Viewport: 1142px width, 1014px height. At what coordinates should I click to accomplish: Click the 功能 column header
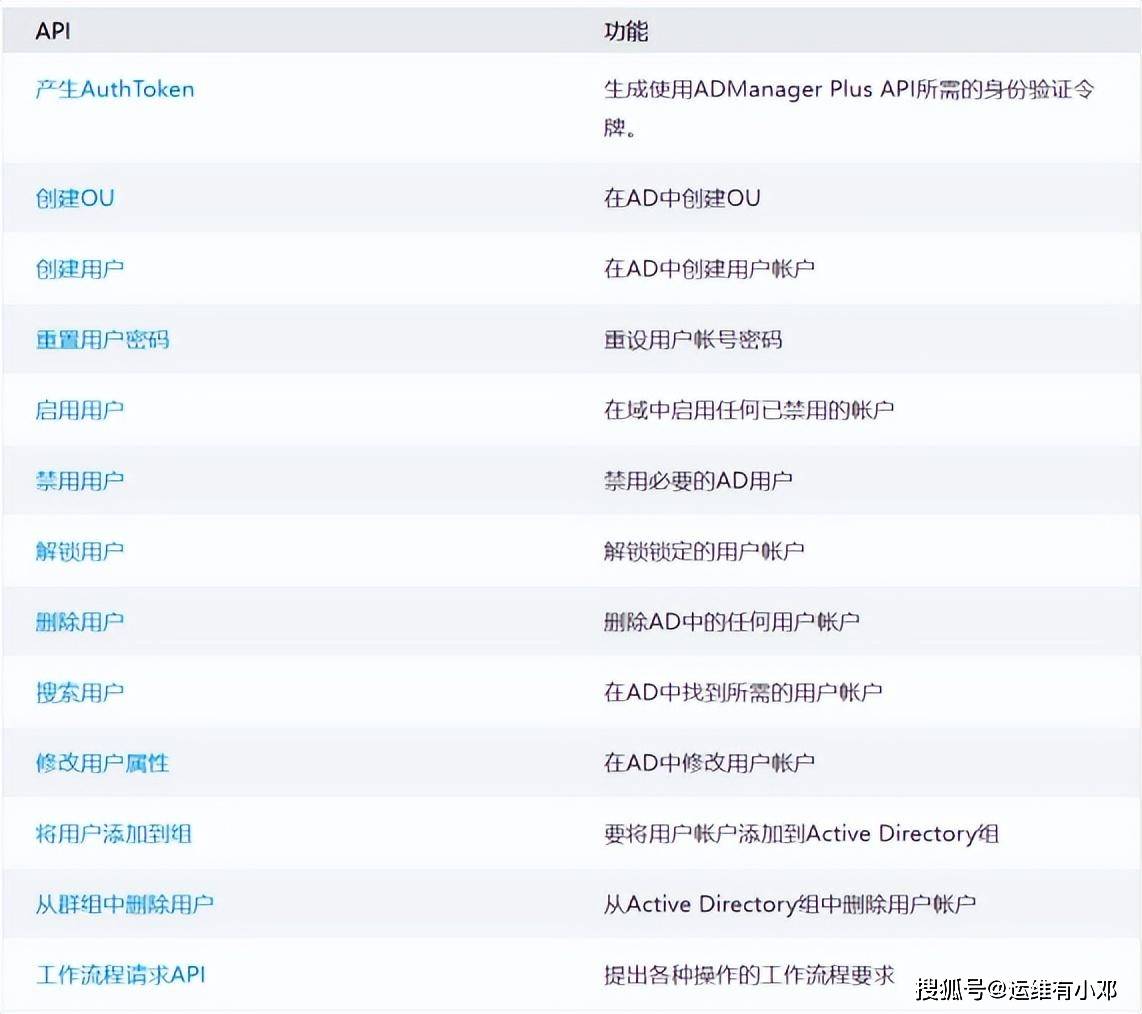point(626,31)
